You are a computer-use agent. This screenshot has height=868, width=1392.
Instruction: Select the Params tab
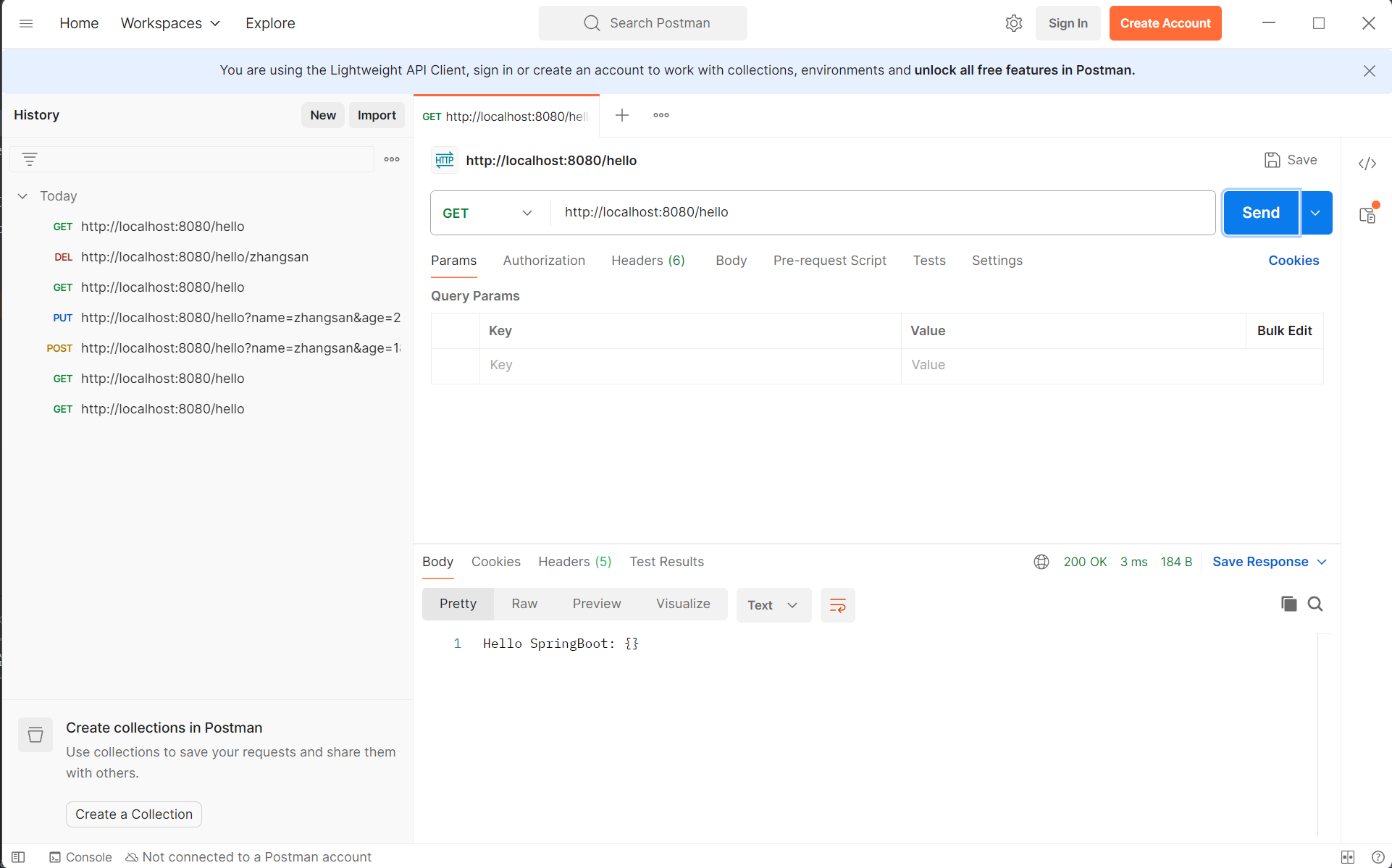(454, 261)
